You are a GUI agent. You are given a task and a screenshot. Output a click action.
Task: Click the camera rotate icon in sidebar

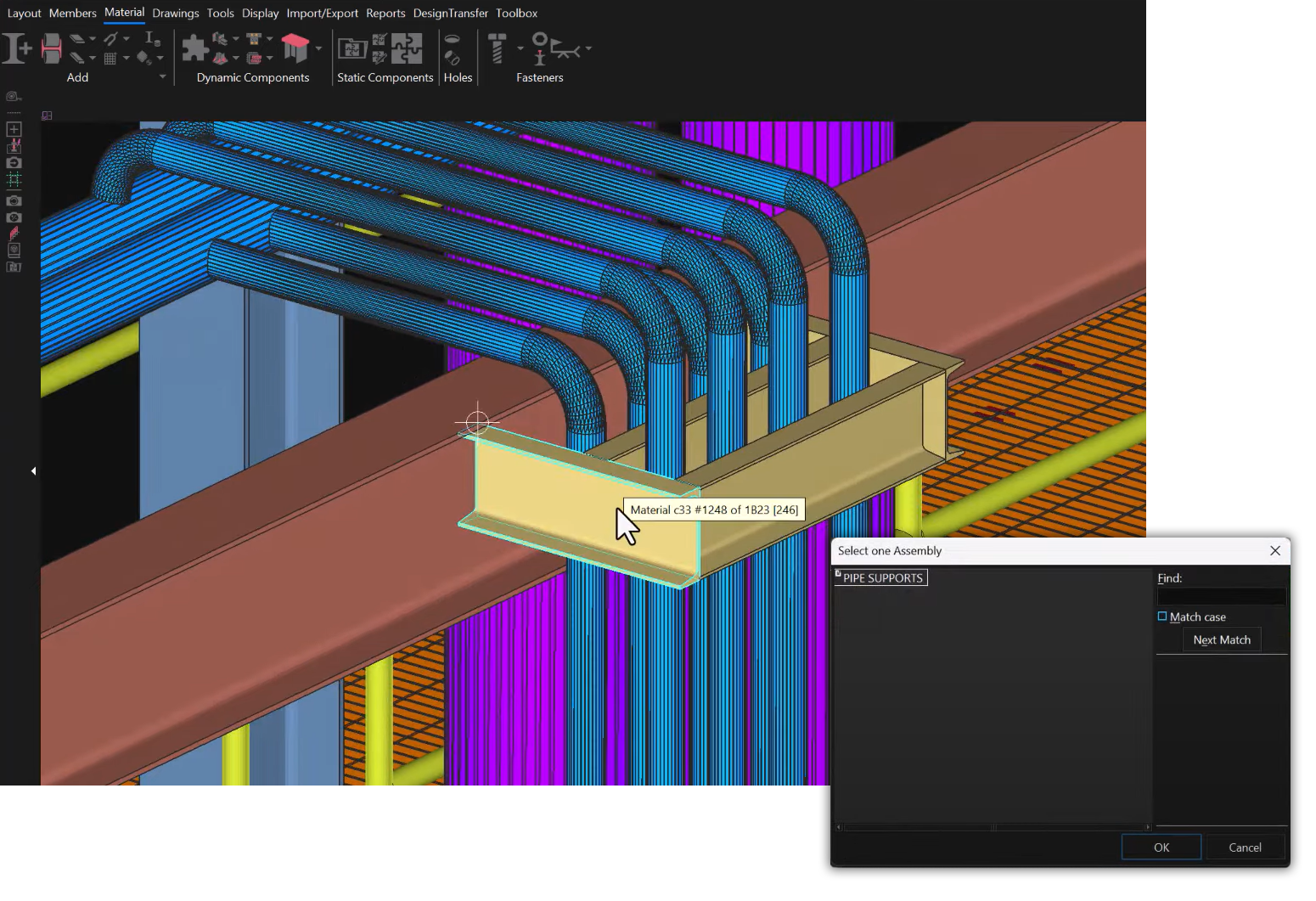(x=14, y=200)
